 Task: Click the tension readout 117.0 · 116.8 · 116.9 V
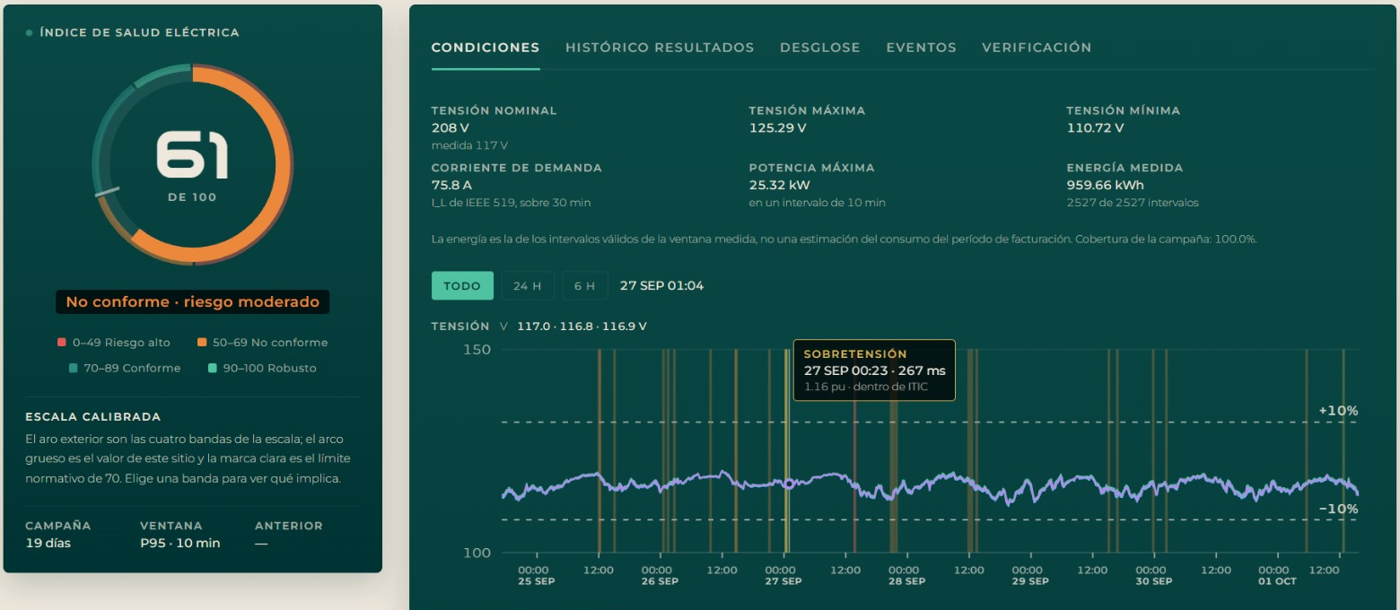point(582,326)
